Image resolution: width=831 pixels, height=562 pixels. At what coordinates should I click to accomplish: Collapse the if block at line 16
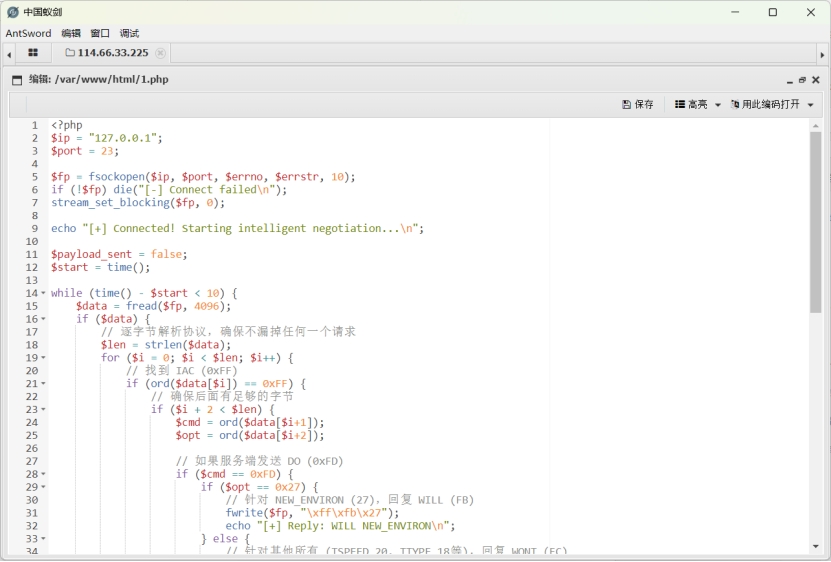tap(43, 319)
